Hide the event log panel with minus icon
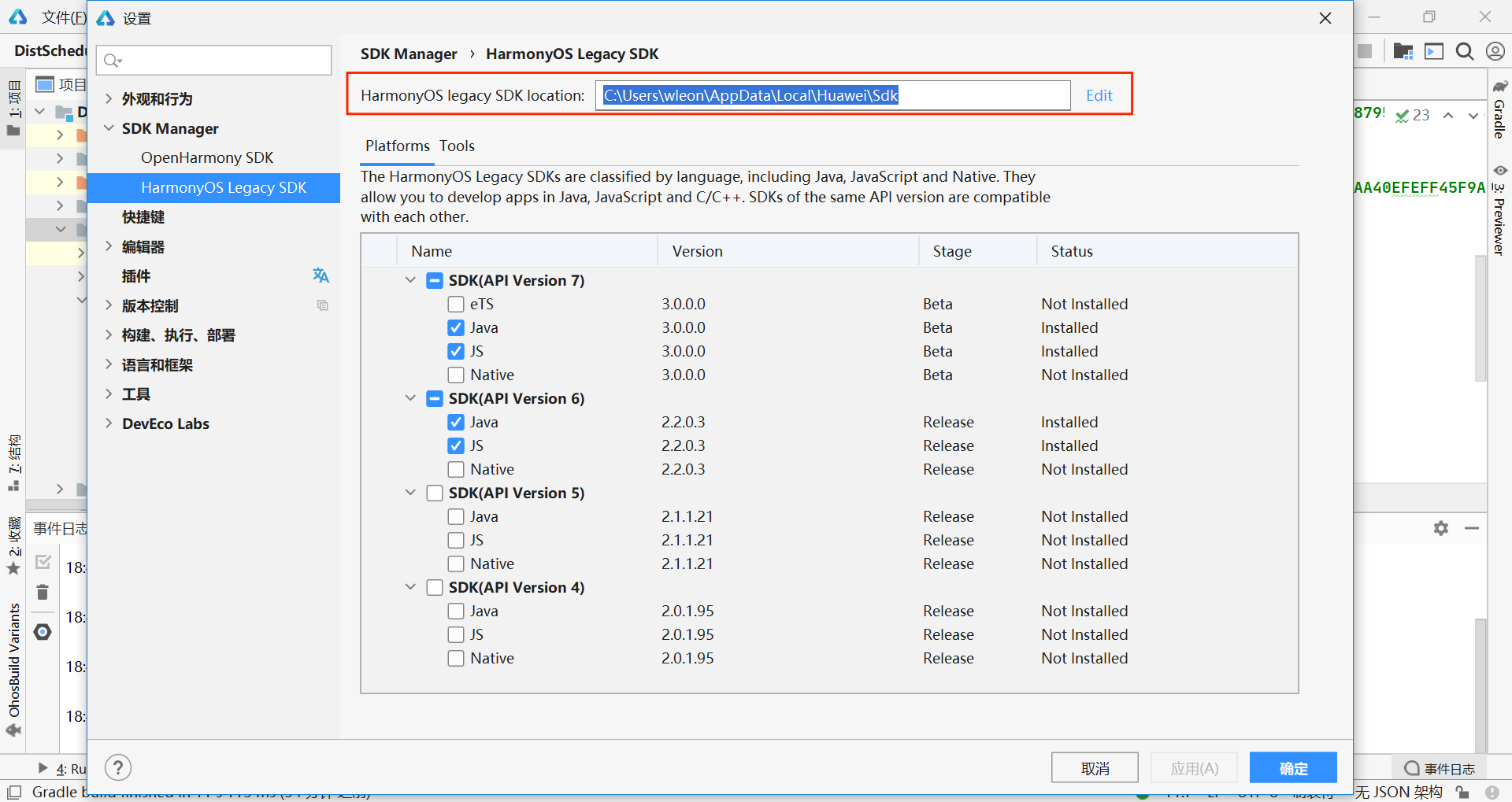The height and width of the screenshot is (802, 1512). 1472,528
